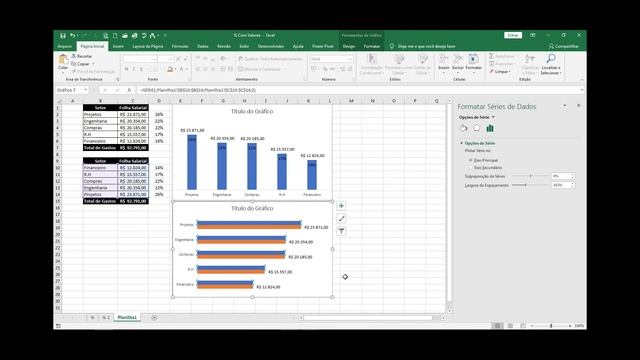Viewport: 640px width, 360px height.
Task: Save the workbook from the quick access toolbar
Action: click(63, 36)
